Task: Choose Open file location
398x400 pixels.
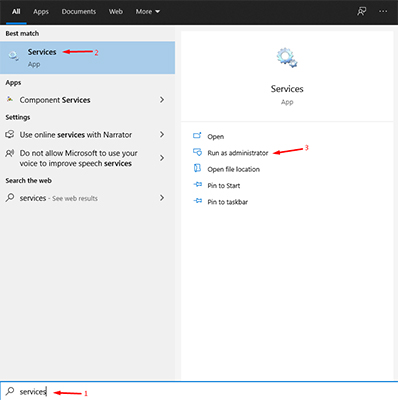Action: pos(233,169)
